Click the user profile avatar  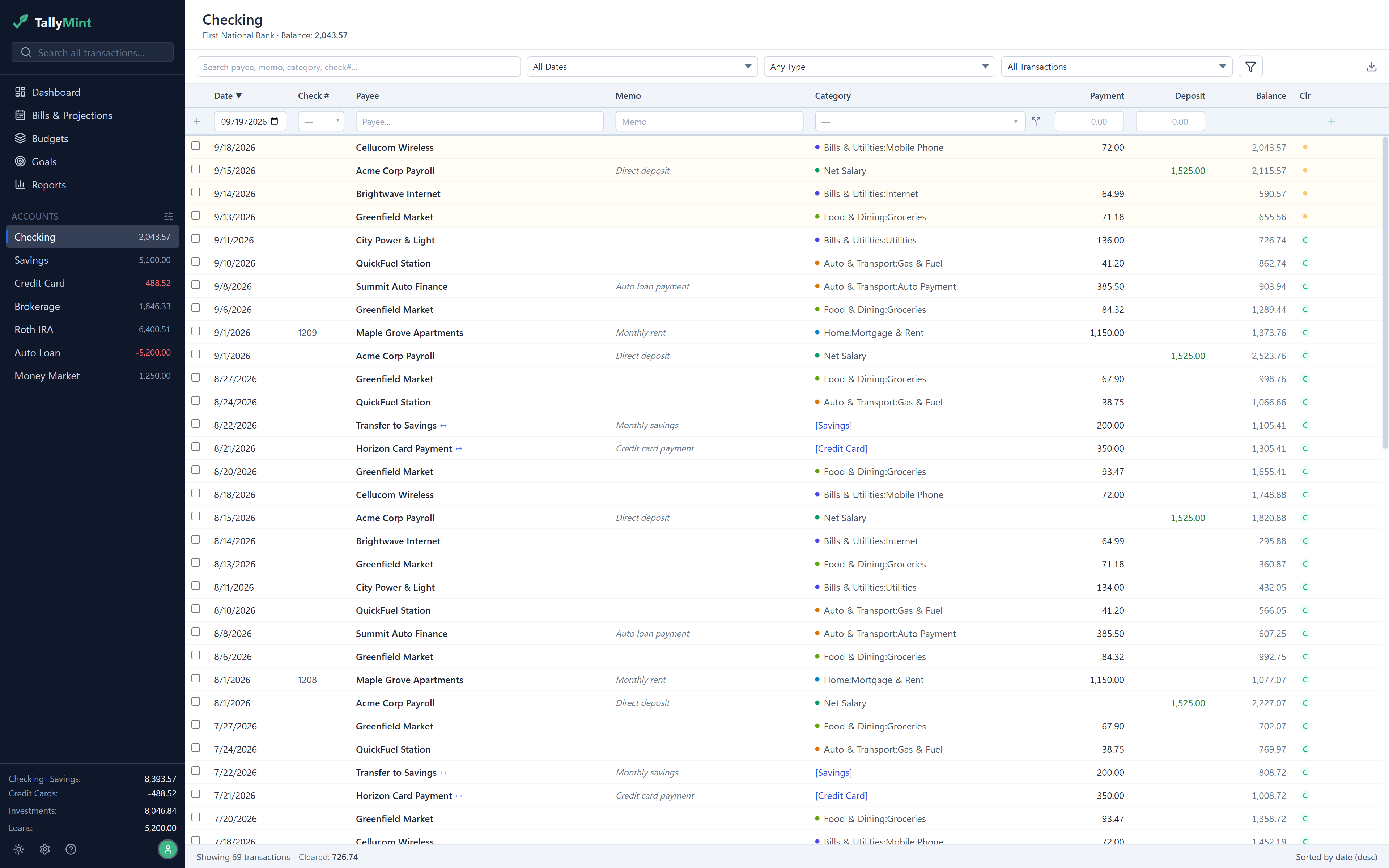167,849
